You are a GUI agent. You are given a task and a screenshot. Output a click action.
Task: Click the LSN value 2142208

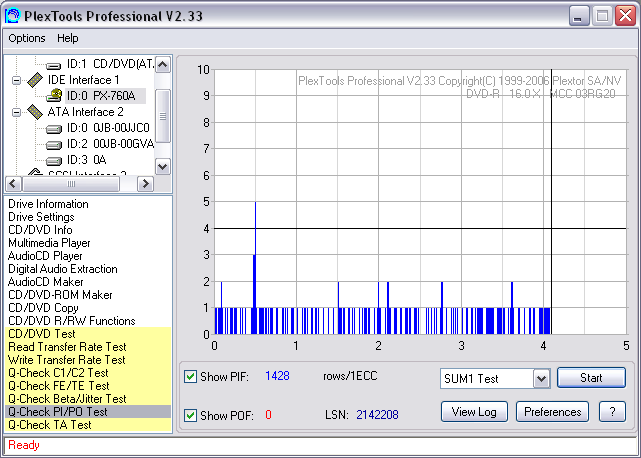(377, 415)
